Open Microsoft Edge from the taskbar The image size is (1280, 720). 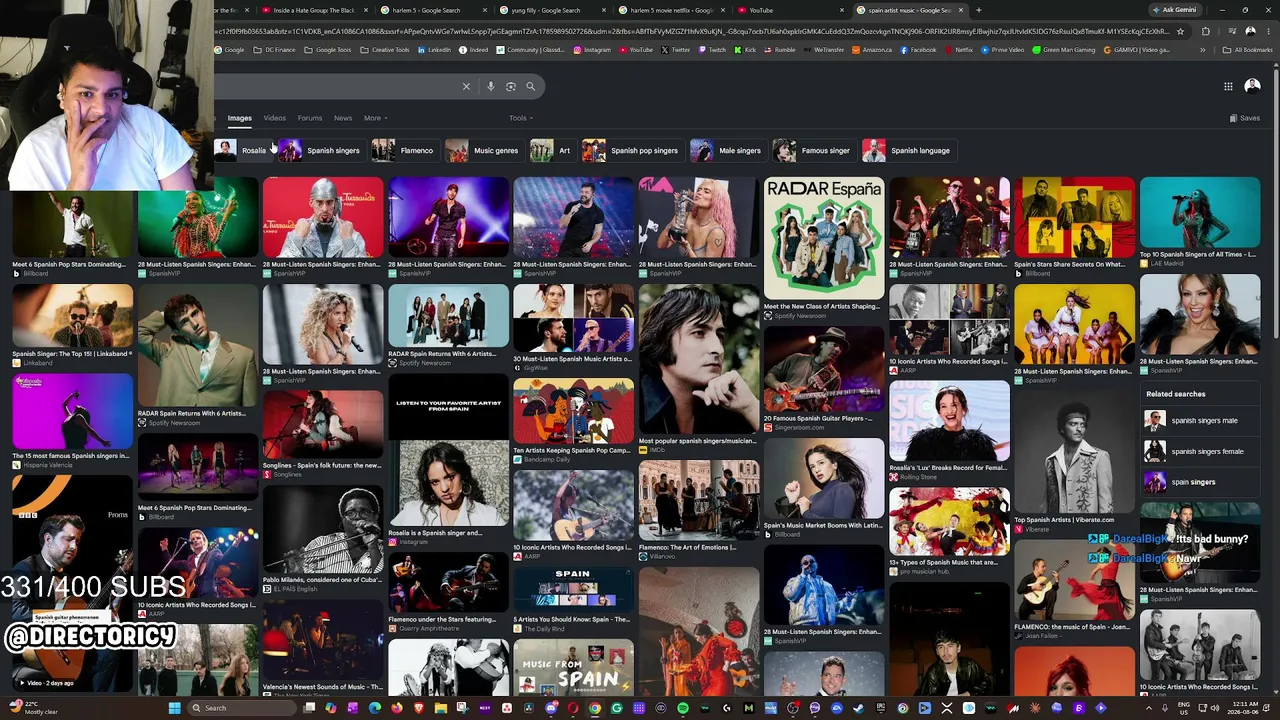coord(375,708)
